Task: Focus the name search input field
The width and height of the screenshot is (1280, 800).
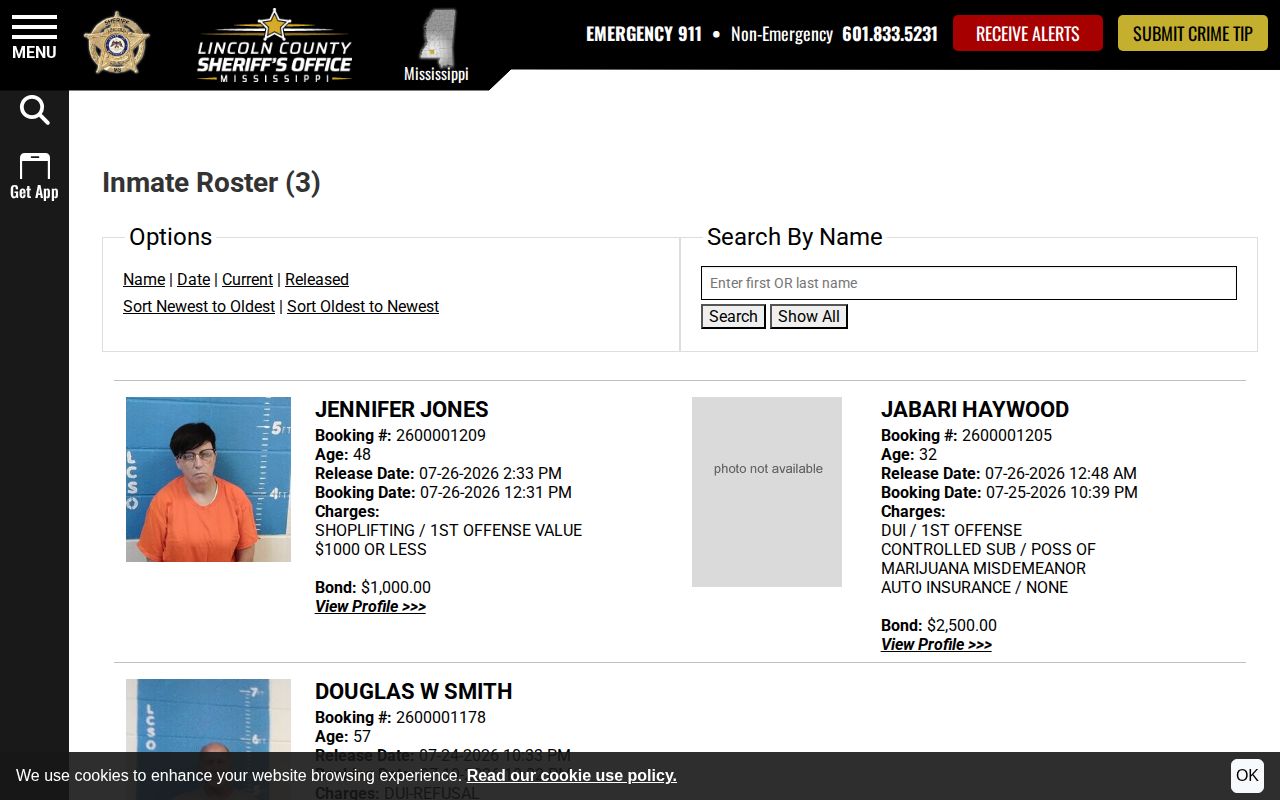Action: tap(969, 283)
